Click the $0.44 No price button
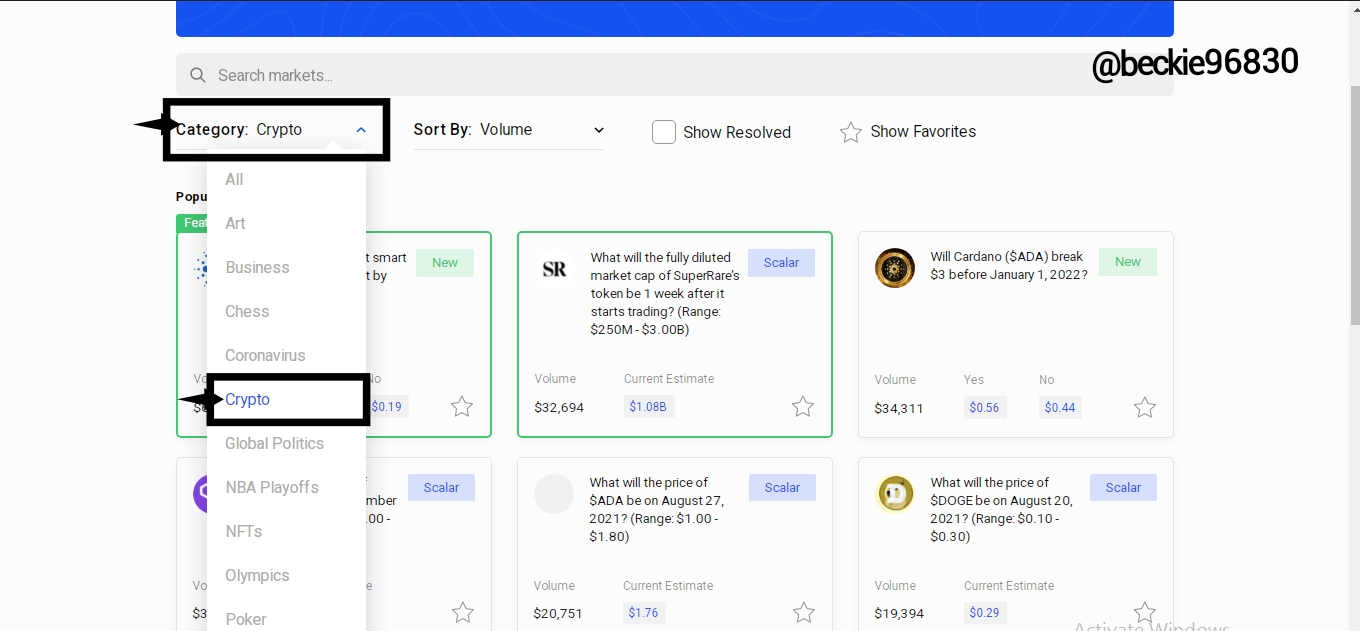1360x631 pixels. click(1060, 407)
